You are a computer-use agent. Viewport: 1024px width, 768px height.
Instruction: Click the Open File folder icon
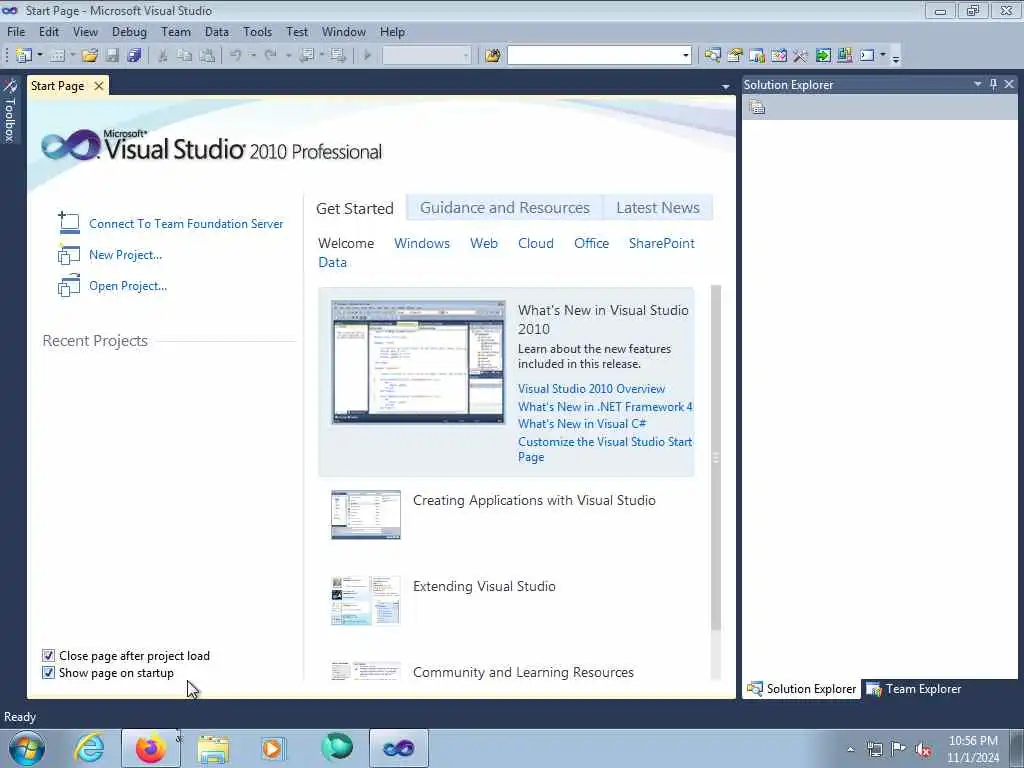click(89, 56)
